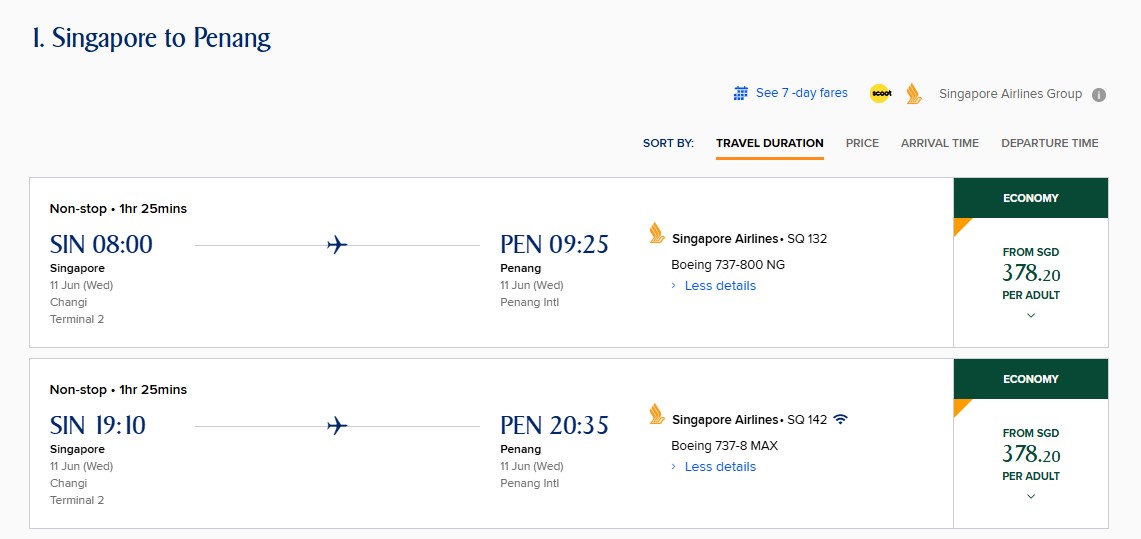Click the Singapore Airlines logo beside SQ 142
Screen dimensions: 1141x539
click(657, 414)
